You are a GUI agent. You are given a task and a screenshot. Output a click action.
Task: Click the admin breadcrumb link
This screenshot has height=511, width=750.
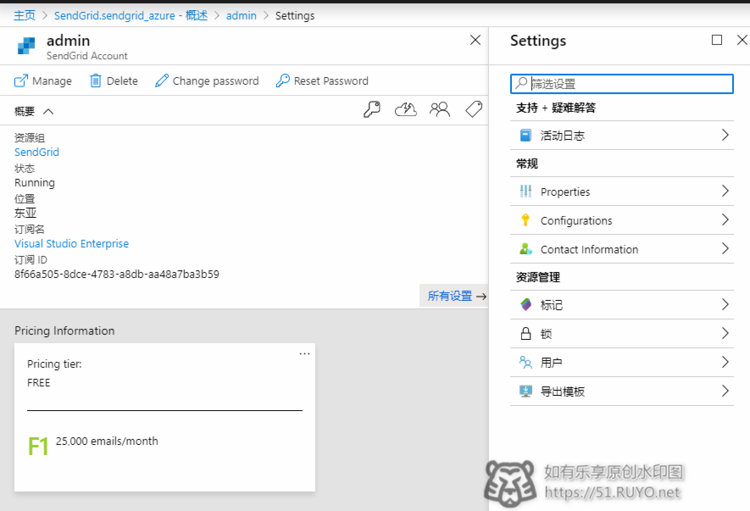241,16
